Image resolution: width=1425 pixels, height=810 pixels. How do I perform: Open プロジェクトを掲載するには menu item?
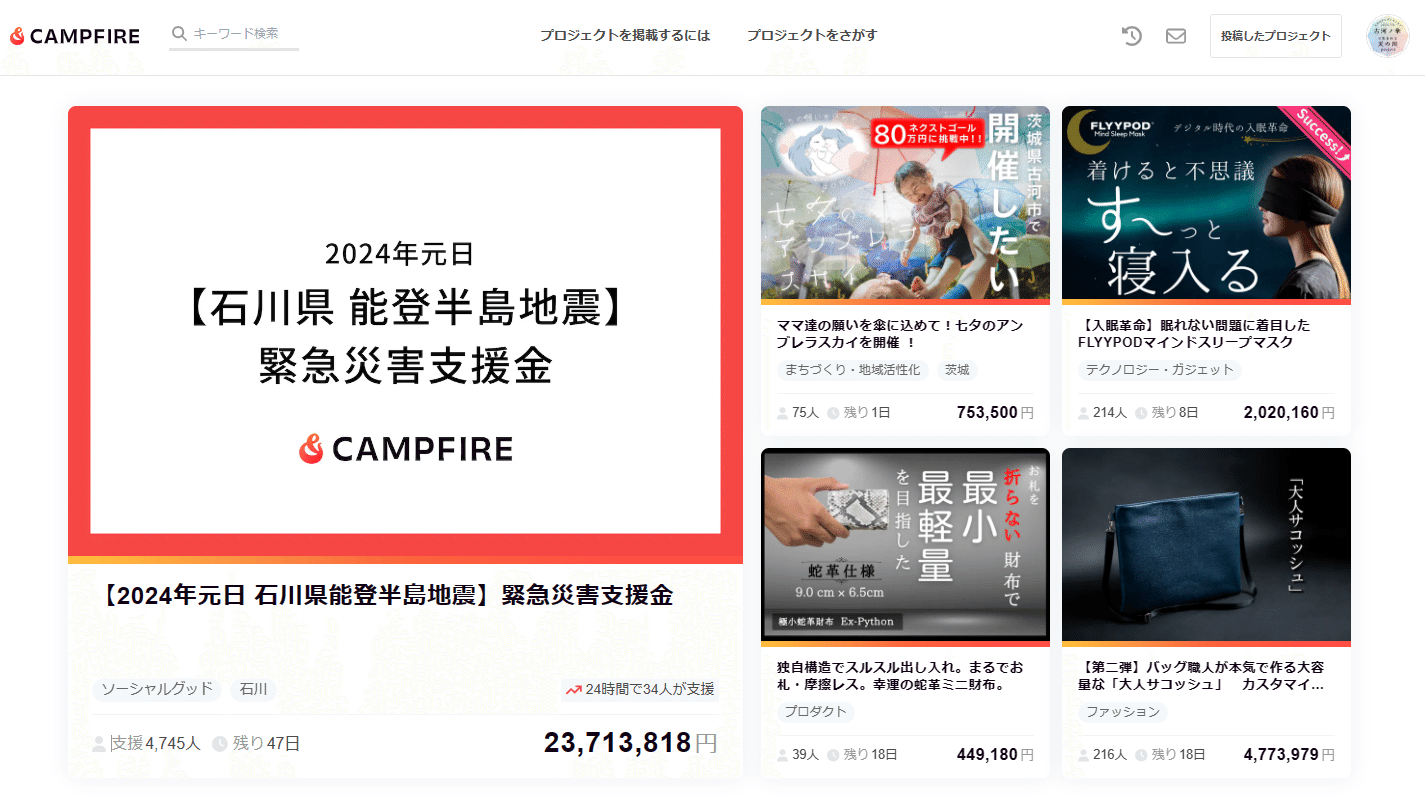click(625, 36)
